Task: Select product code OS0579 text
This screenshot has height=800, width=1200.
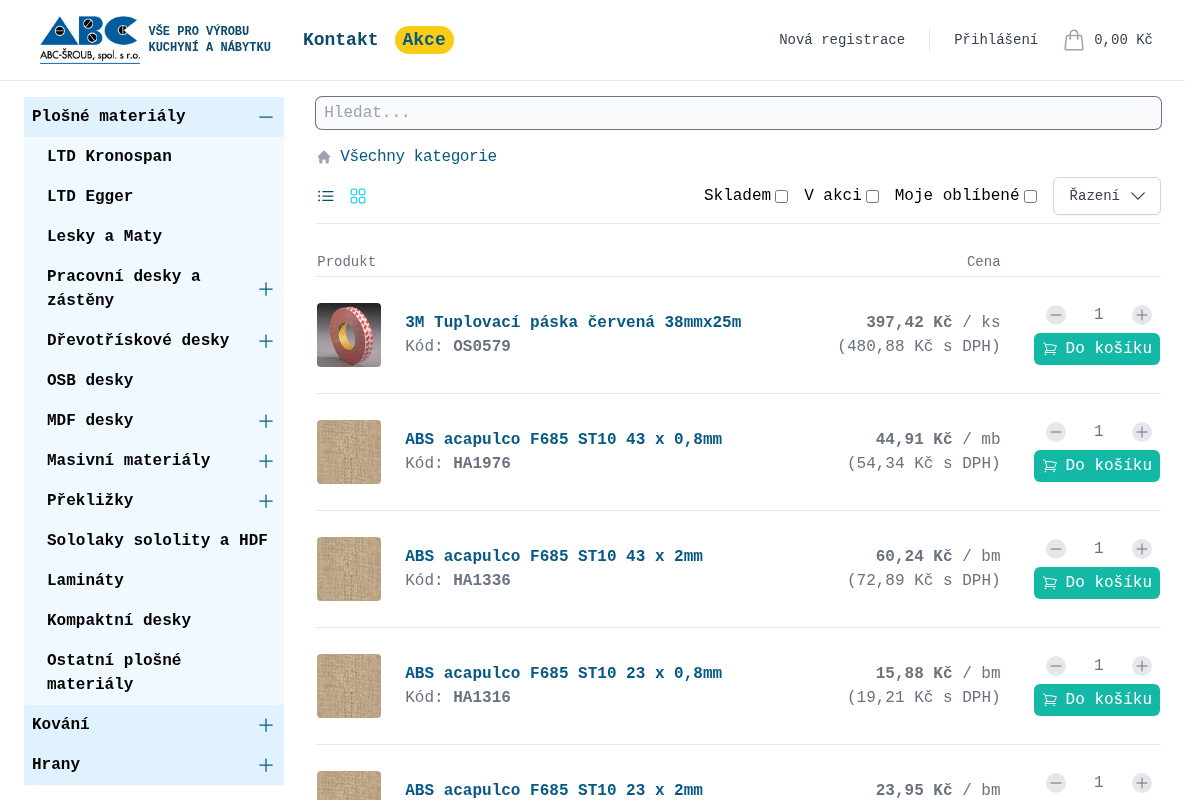Action: (x=482, y=347)
